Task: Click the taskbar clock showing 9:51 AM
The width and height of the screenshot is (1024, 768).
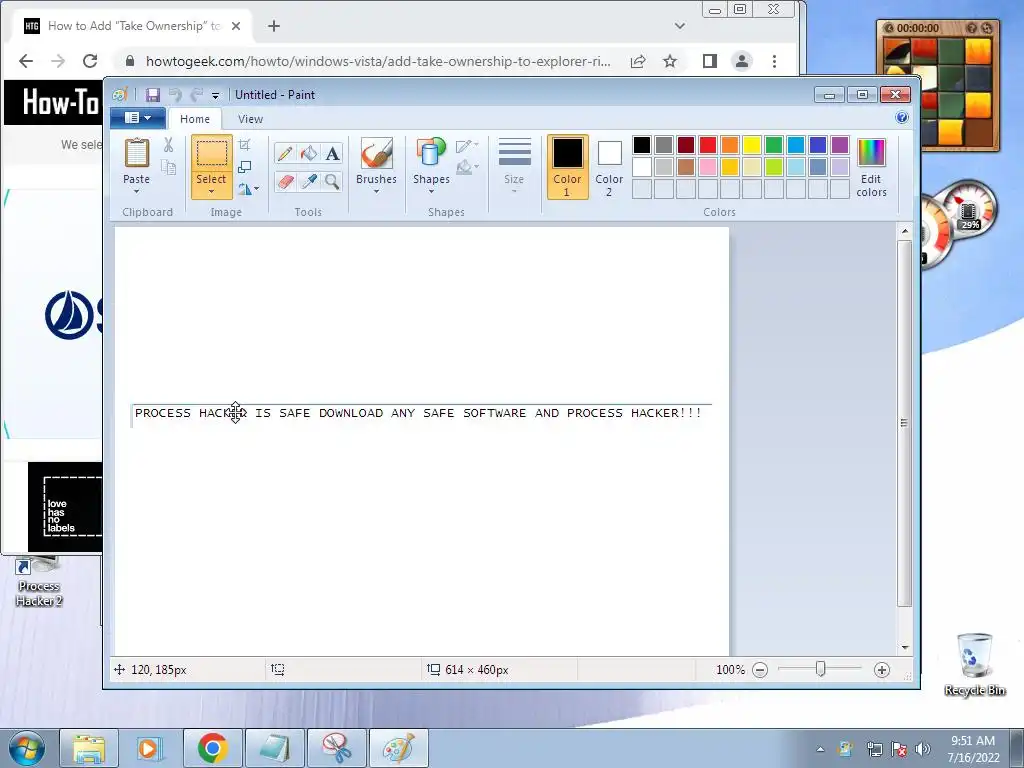Action: (x=973, y=749)
